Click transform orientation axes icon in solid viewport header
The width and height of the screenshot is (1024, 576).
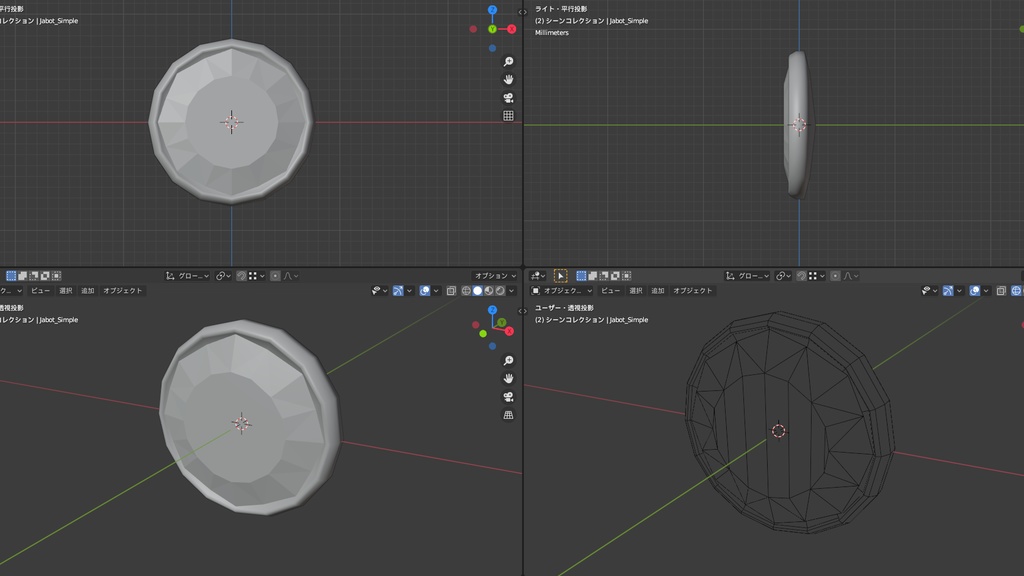[x=170, y=276]
